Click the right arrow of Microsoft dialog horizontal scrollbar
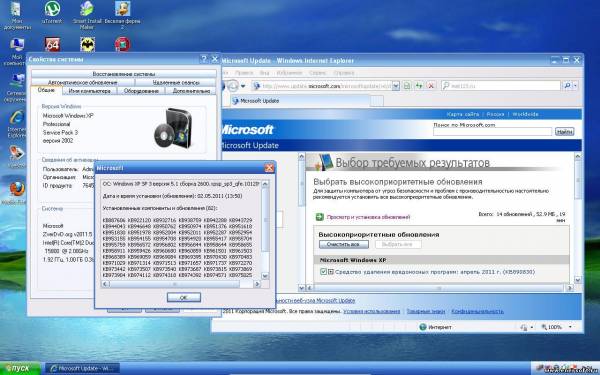 [x=257, y=284]
